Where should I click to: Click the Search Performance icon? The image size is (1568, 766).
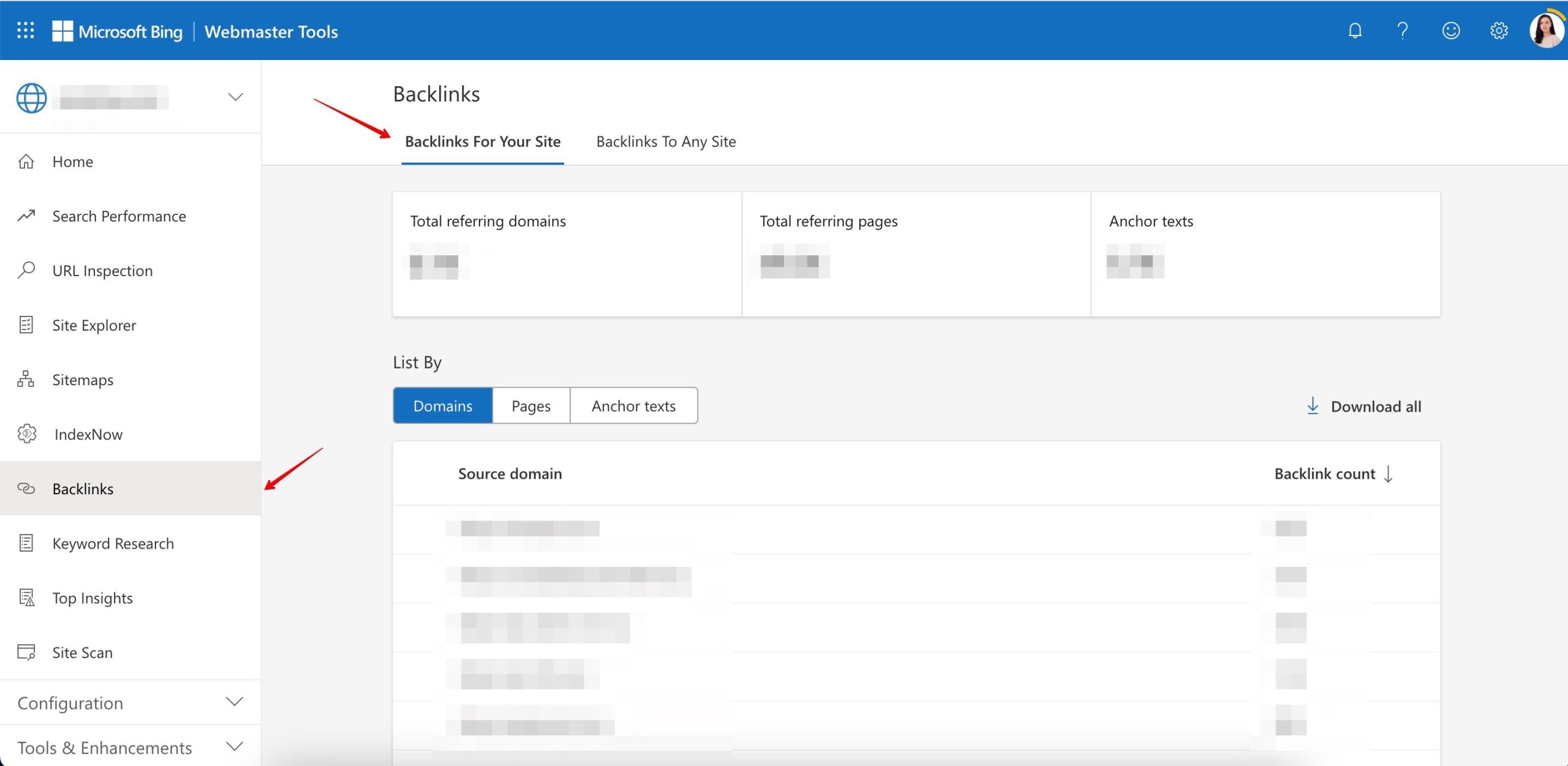[x=27, y=215]
